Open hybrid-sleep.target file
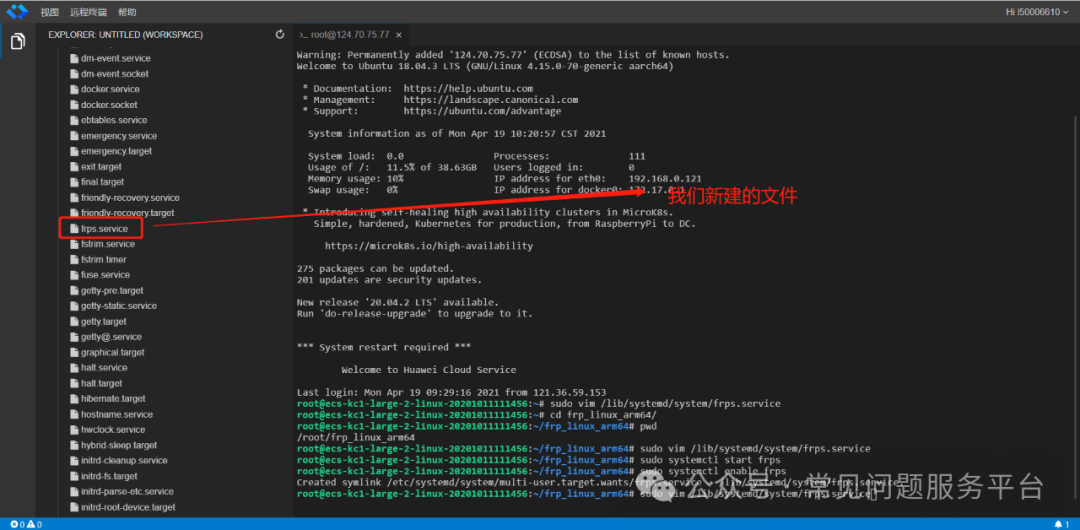 pyautogui.click(x=118, y=445)
